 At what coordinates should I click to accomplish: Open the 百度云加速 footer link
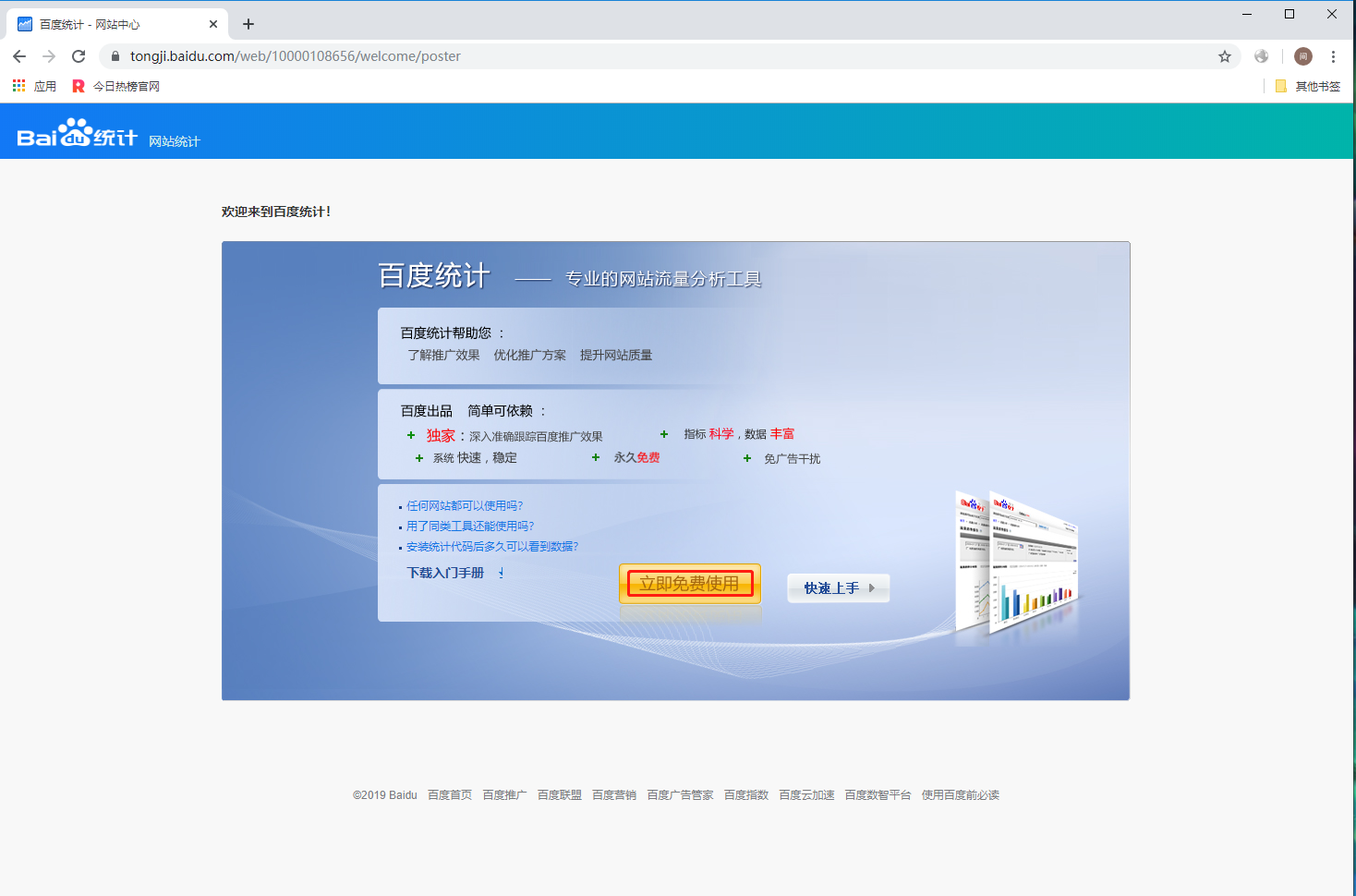pos(806,795)
